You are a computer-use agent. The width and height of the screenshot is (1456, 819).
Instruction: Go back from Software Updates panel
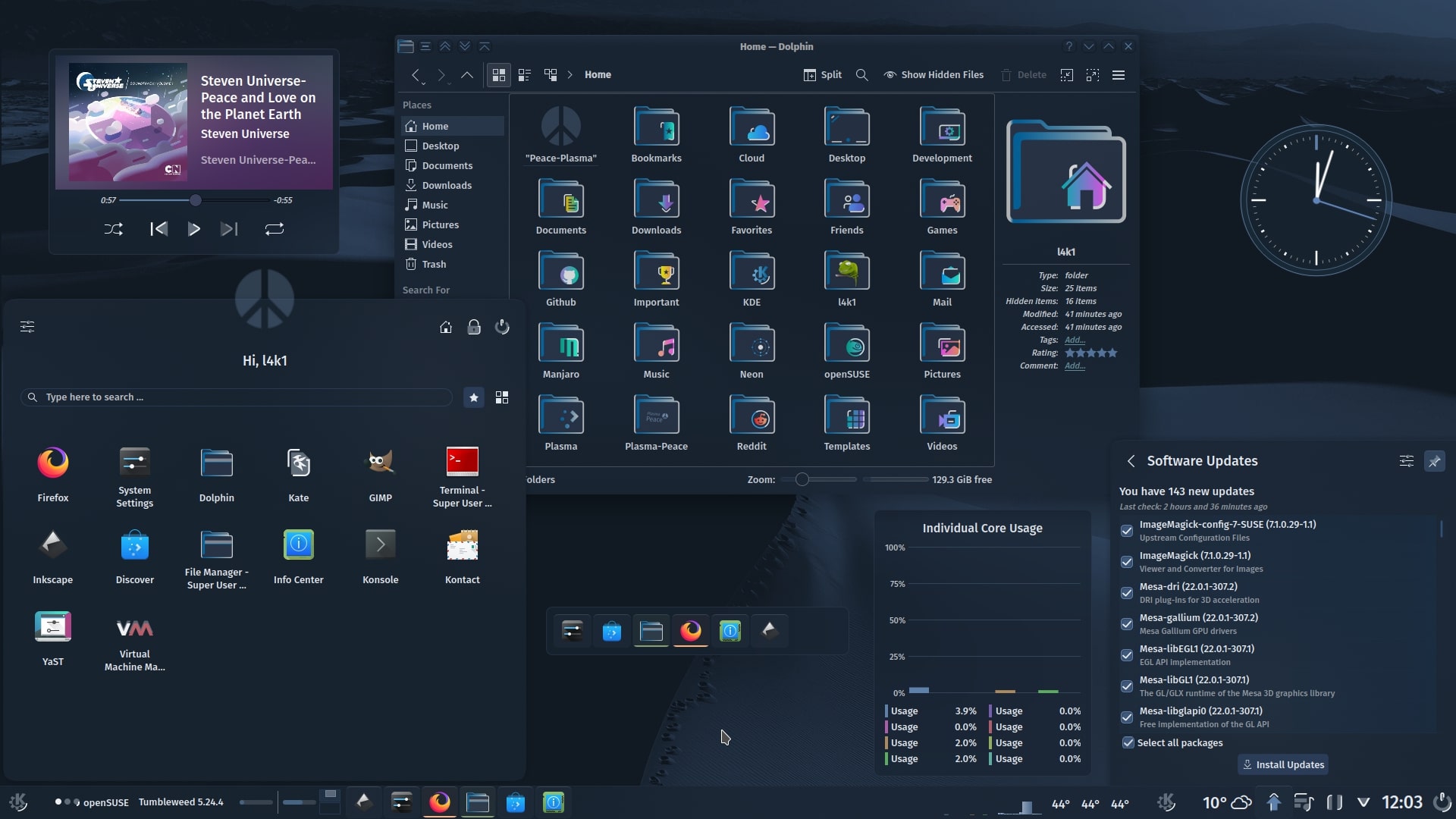[1131, 461]
